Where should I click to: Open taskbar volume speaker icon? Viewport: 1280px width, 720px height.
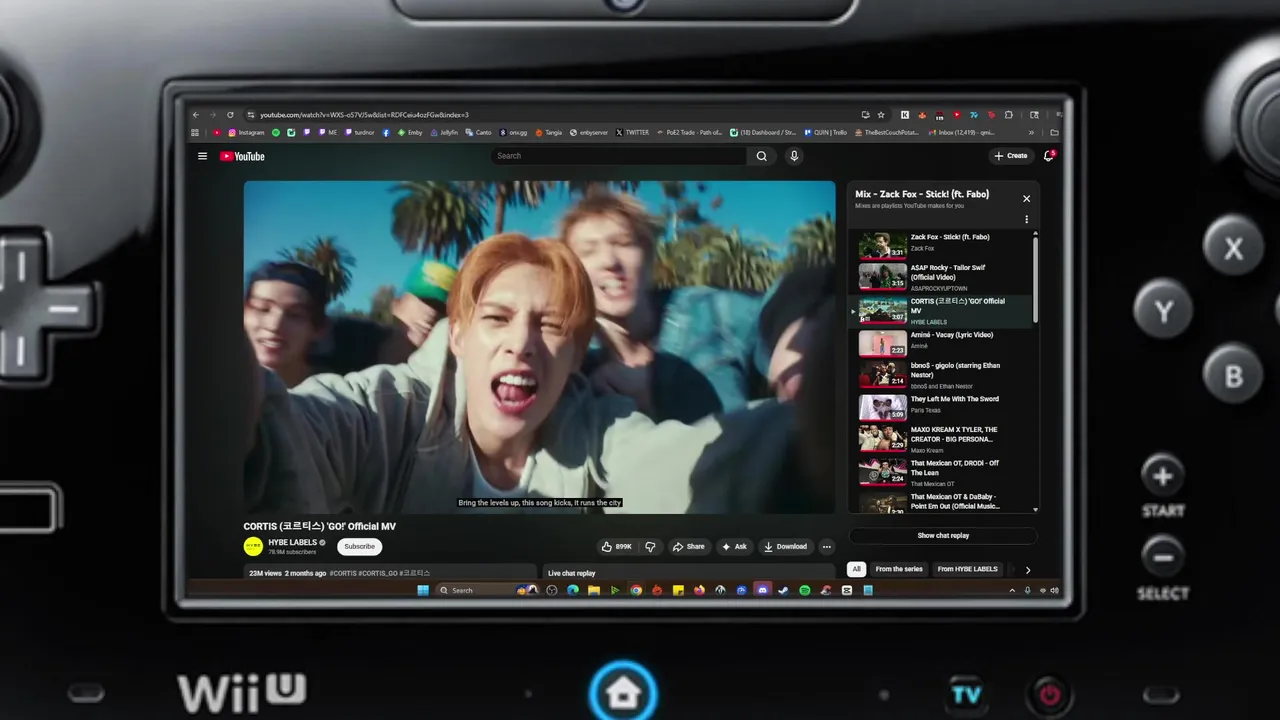1054,590
